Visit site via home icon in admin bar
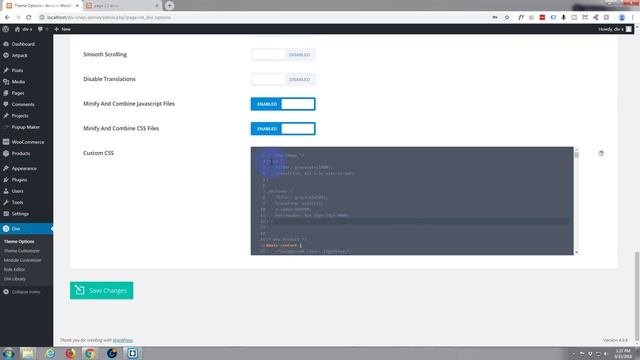This screenshot has width=640, height=360. coord(17,29)
